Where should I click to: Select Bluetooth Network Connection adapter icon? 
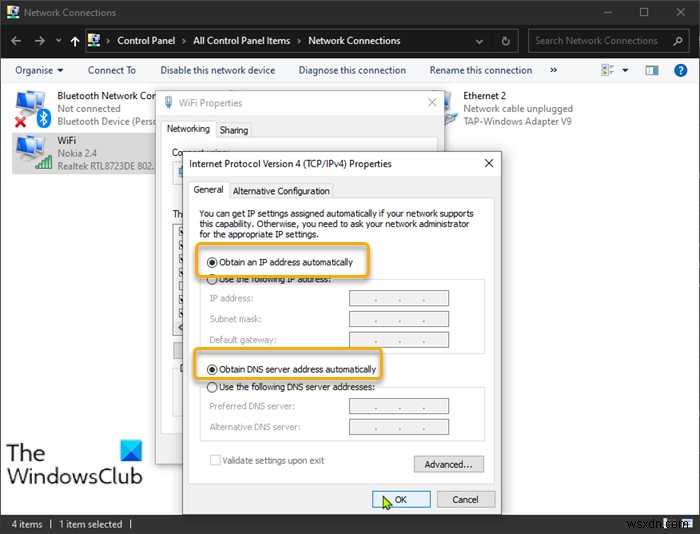(x=32, y=108)
